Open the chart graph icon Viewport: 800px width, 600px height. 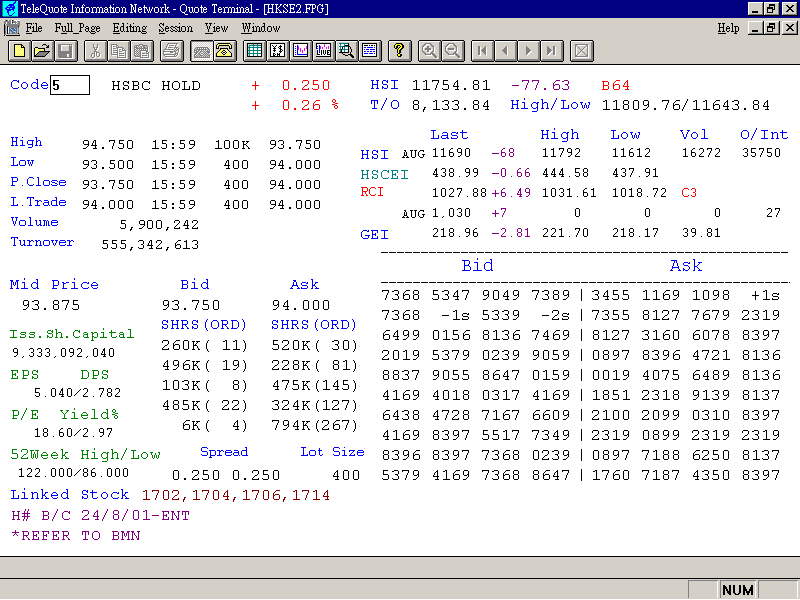pos(301,51)
